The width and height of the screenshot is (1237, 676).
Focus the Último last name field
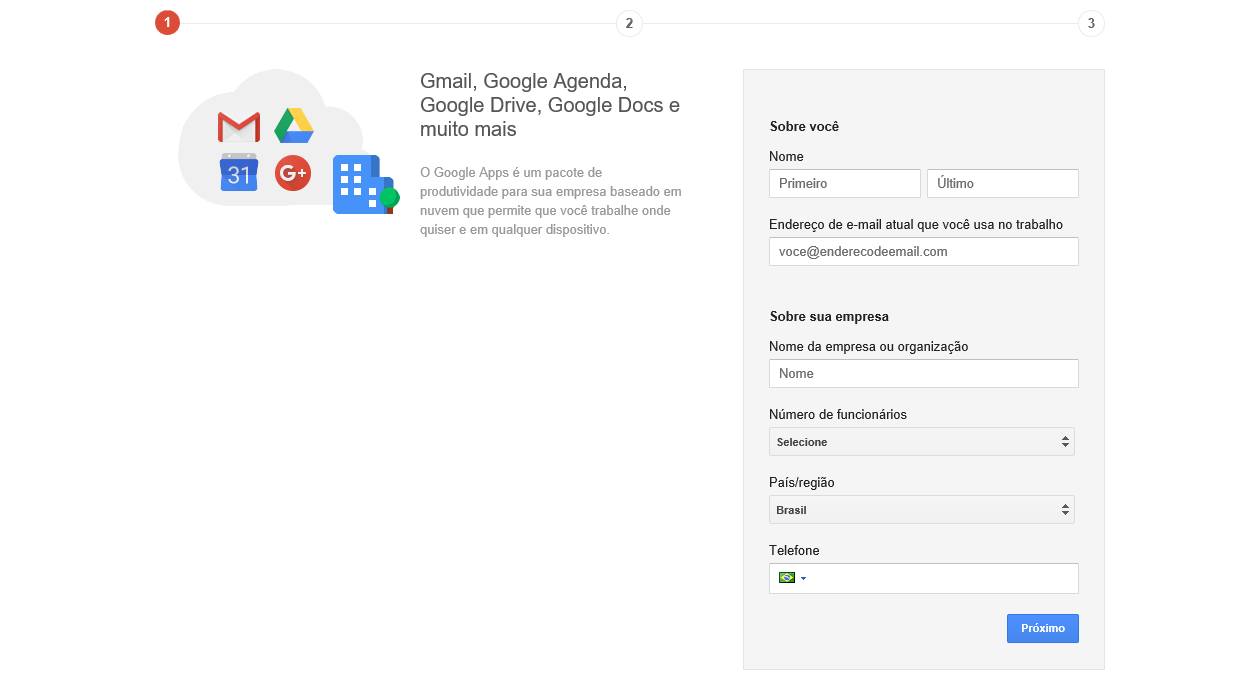(x=1003, y=183)
